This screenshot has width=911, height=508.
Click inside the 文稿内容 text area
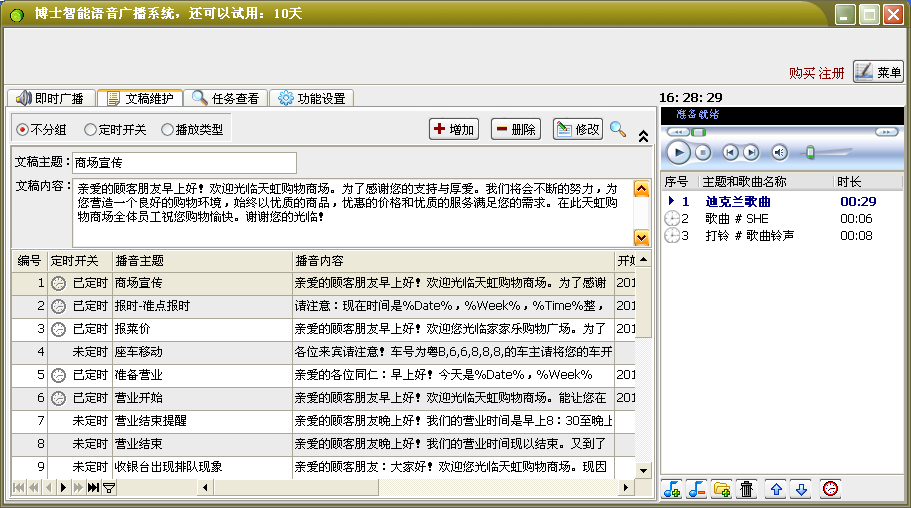(352, 212)
